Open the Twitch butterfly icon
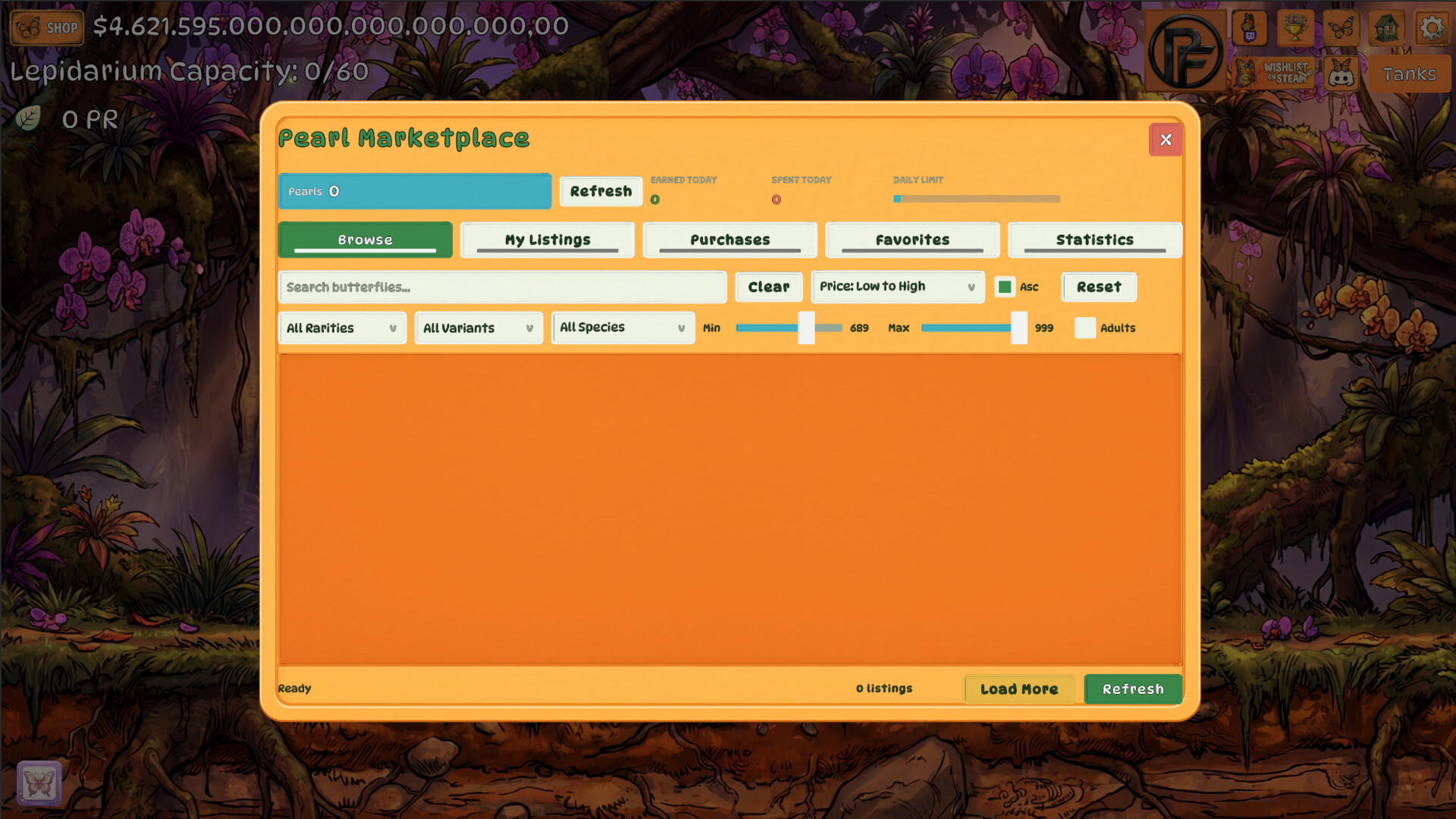This screenshot has height=819, width=1456. click(x=1249, y=29)
